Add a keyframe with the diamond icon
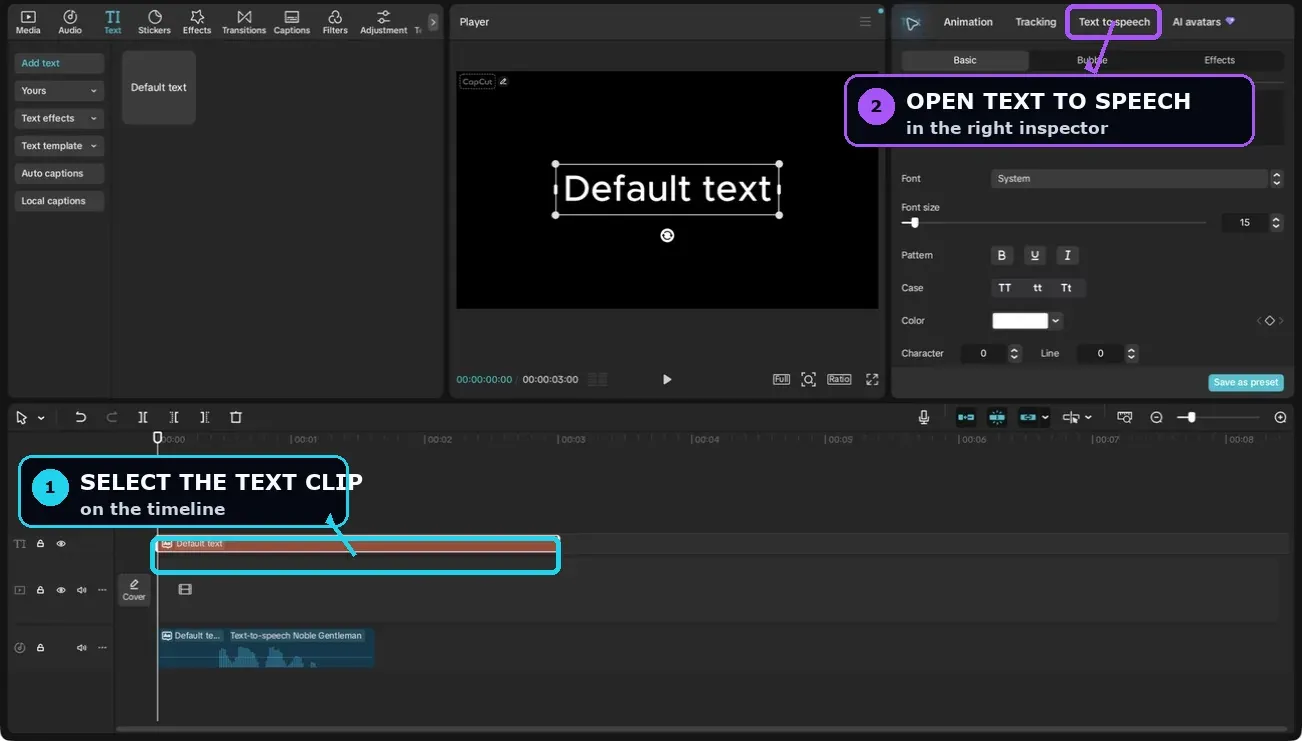The height and width of the screenshot is (741, 1302). coord(1269,321)
